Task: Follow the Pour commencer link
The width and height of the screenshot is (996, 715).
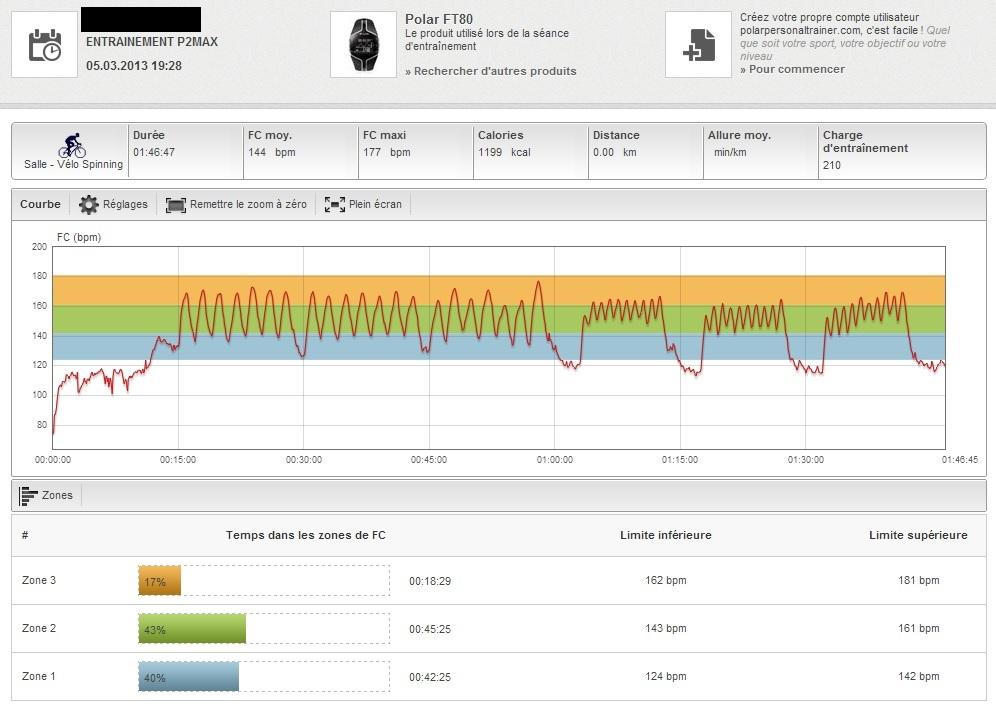Action: pos(792,69)
